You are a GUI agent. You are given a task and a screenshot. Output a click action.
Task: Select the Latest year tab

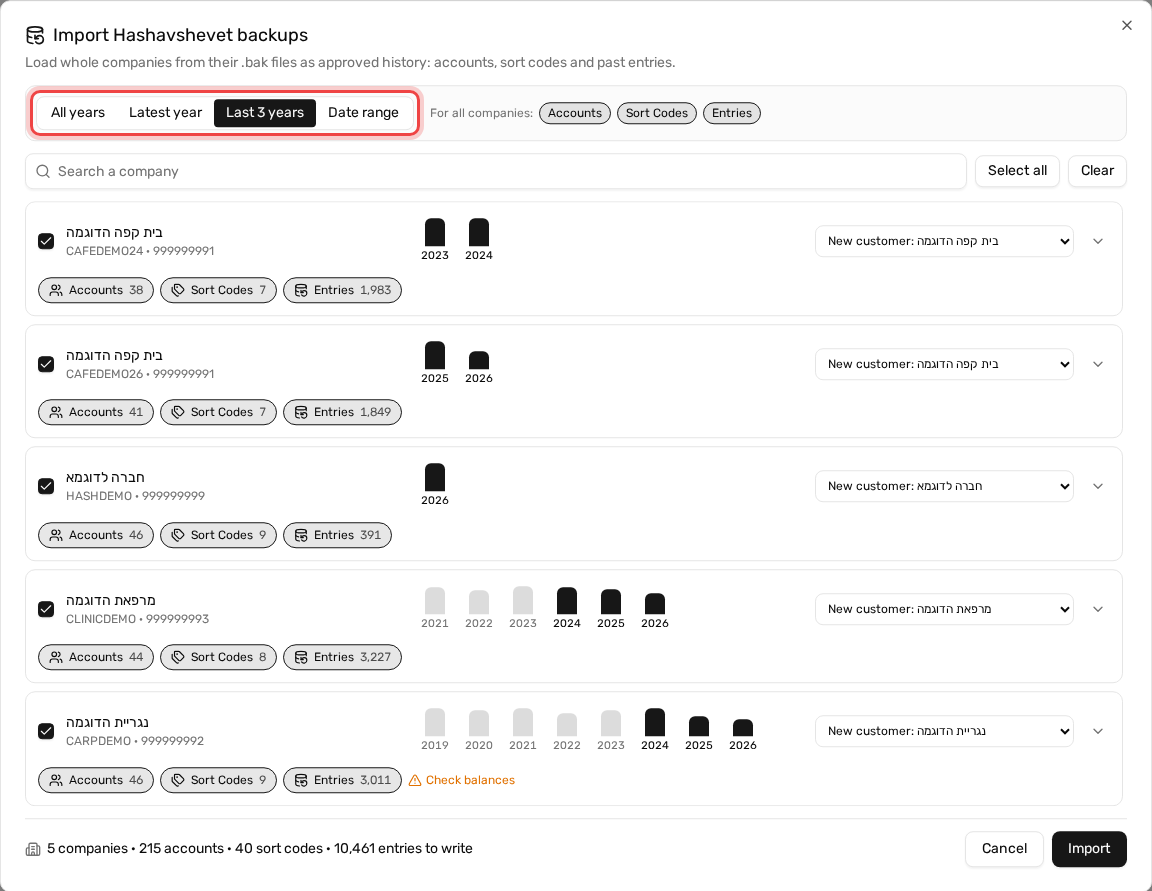click(165, 112)
